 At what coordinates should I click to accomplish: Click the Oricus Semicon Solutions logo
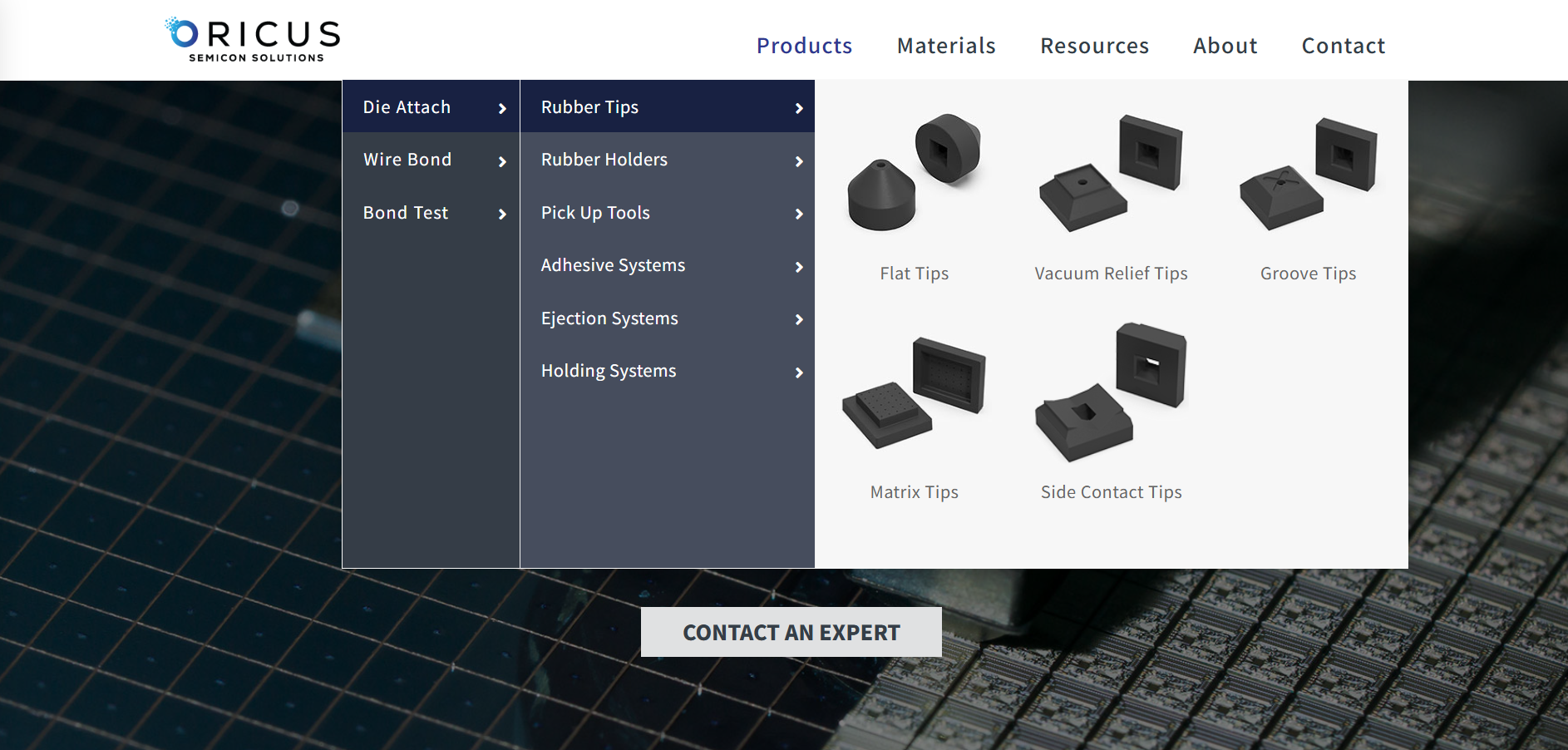click(x=254, y=40)
